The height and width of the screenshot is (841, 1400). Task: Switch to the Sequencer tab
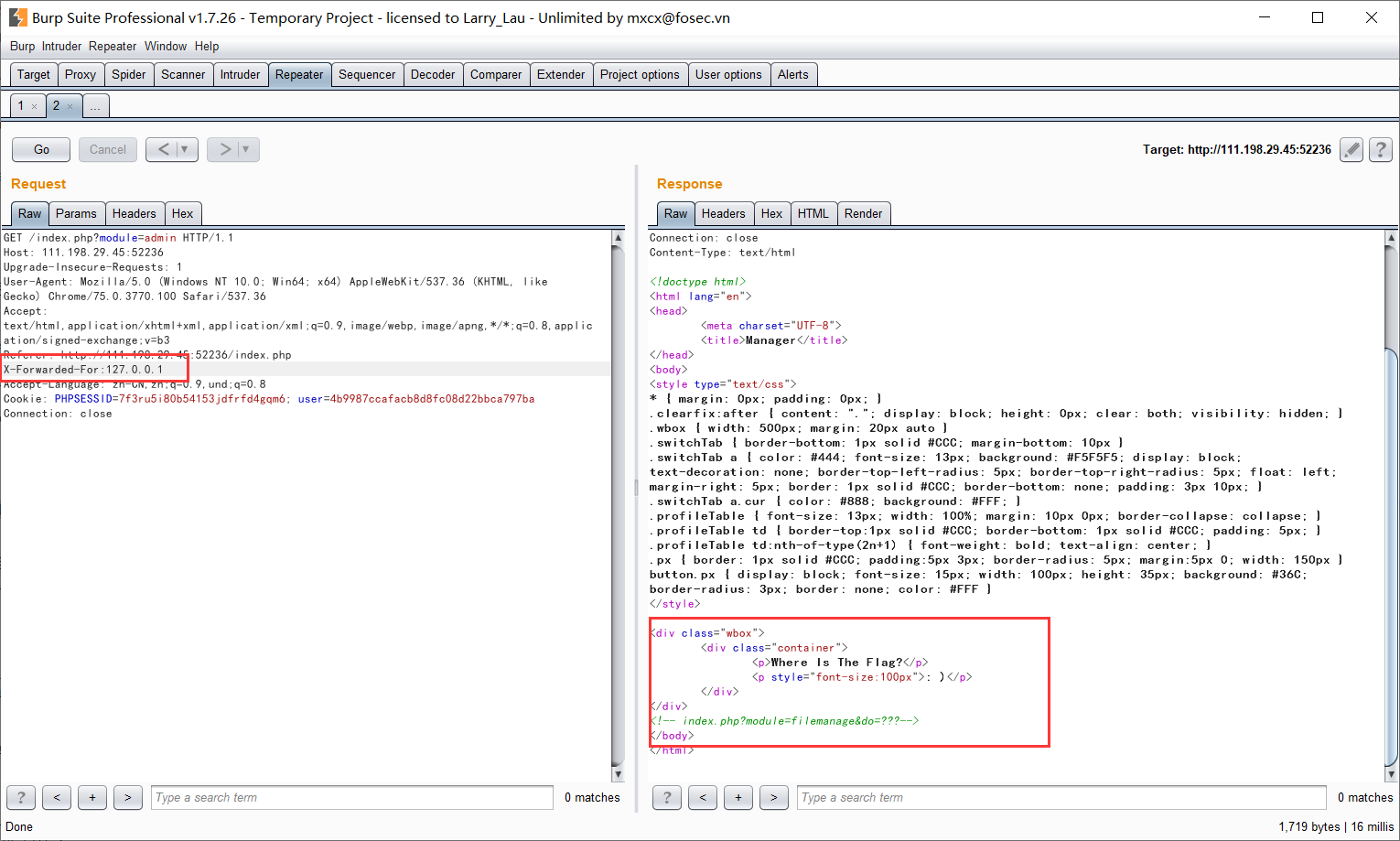click(x=367, y=74)
